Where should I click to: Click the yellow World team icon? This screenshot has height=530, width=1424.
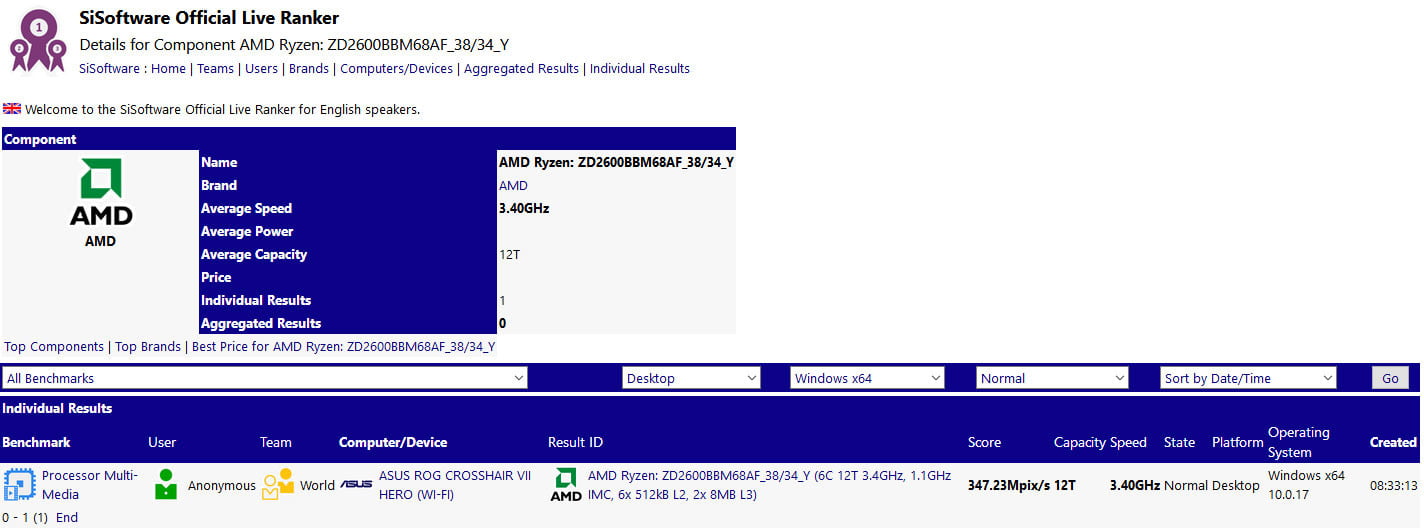tap(278, 485)
